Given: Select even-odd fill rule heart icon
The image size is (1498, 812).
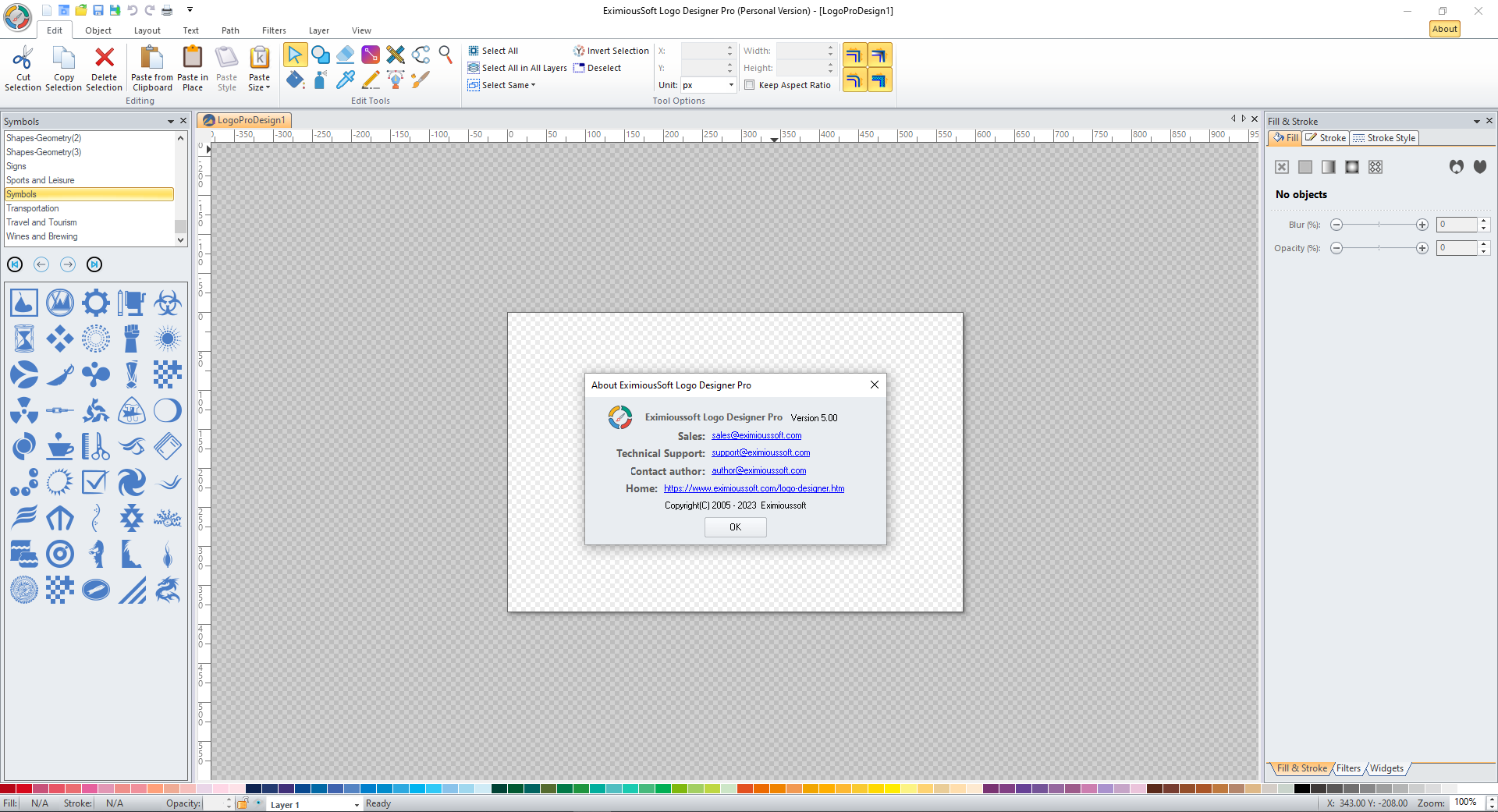Looking at the screenshot, I should click(x=1457, y=167).
